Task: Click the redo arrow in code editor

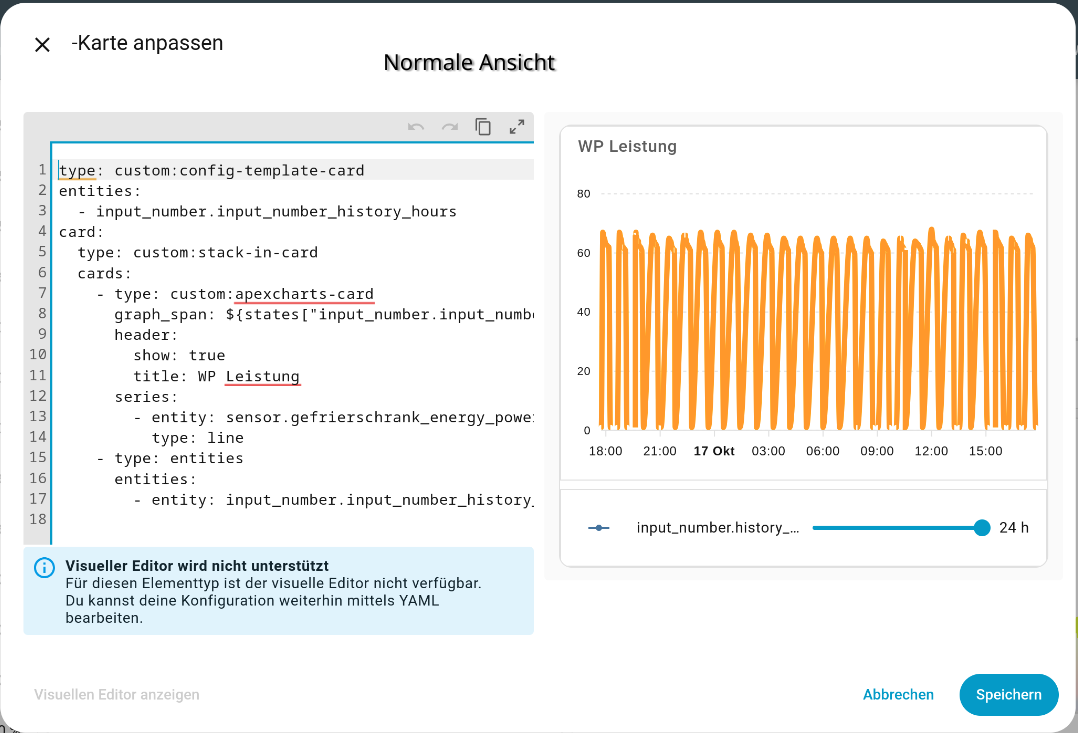Action: [x=450, y=127]
